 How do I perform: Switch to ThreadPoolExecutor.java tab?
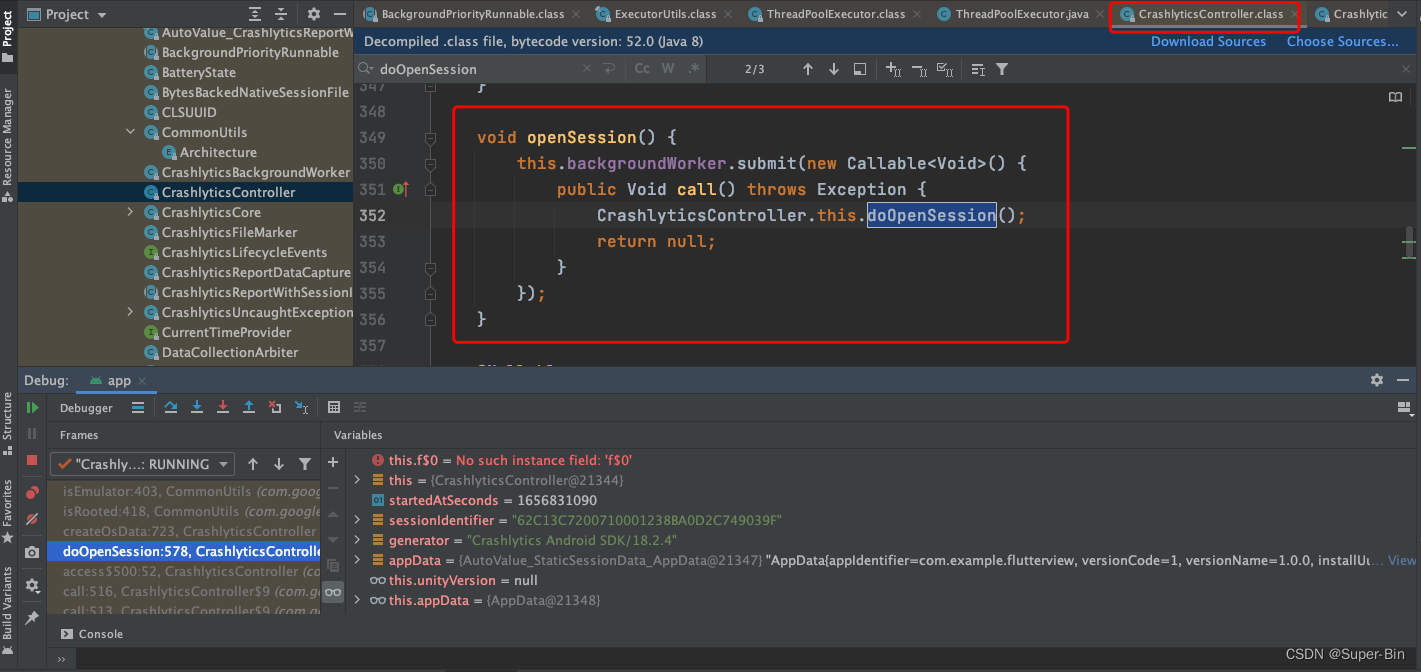1020,14
